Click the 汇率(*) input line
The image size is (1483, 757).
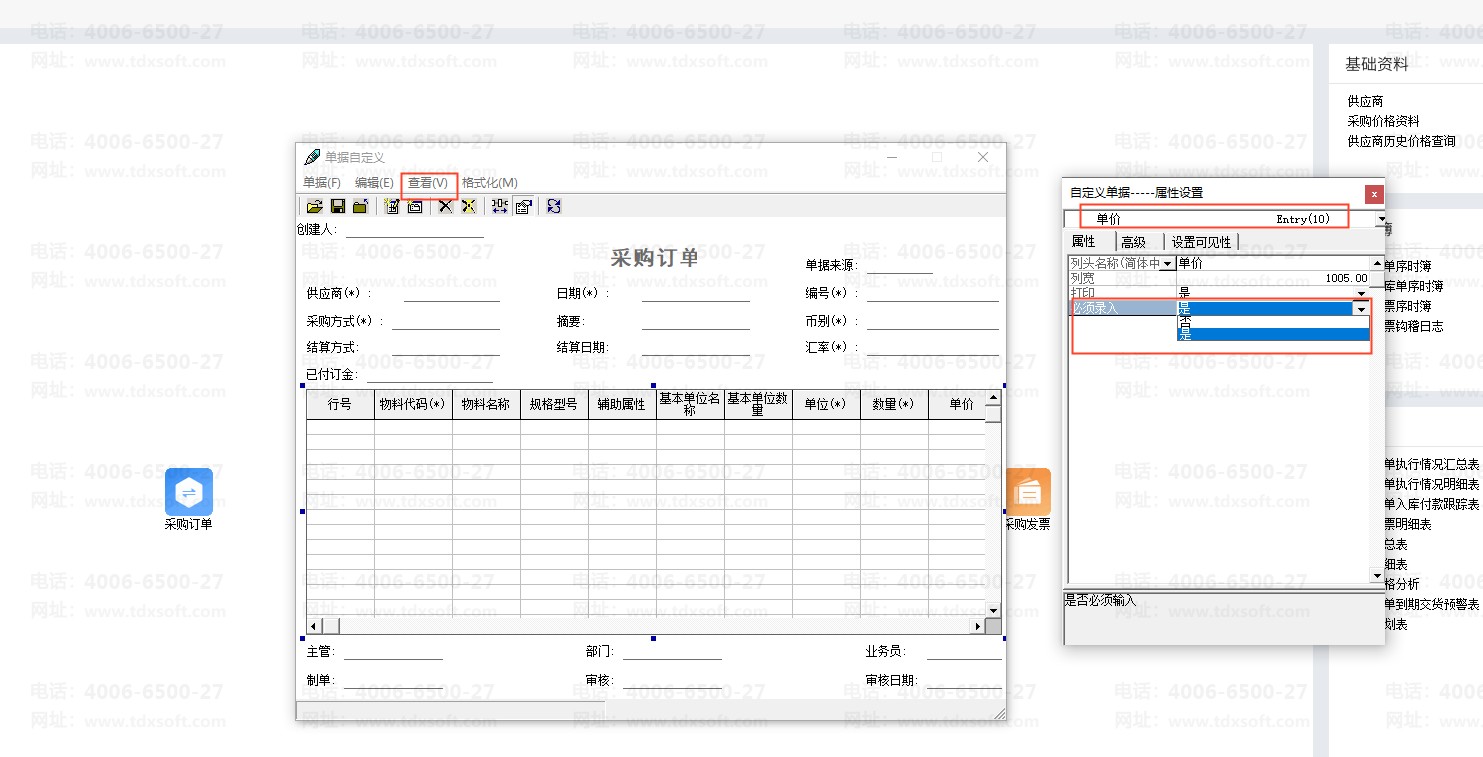coord(932,348)
